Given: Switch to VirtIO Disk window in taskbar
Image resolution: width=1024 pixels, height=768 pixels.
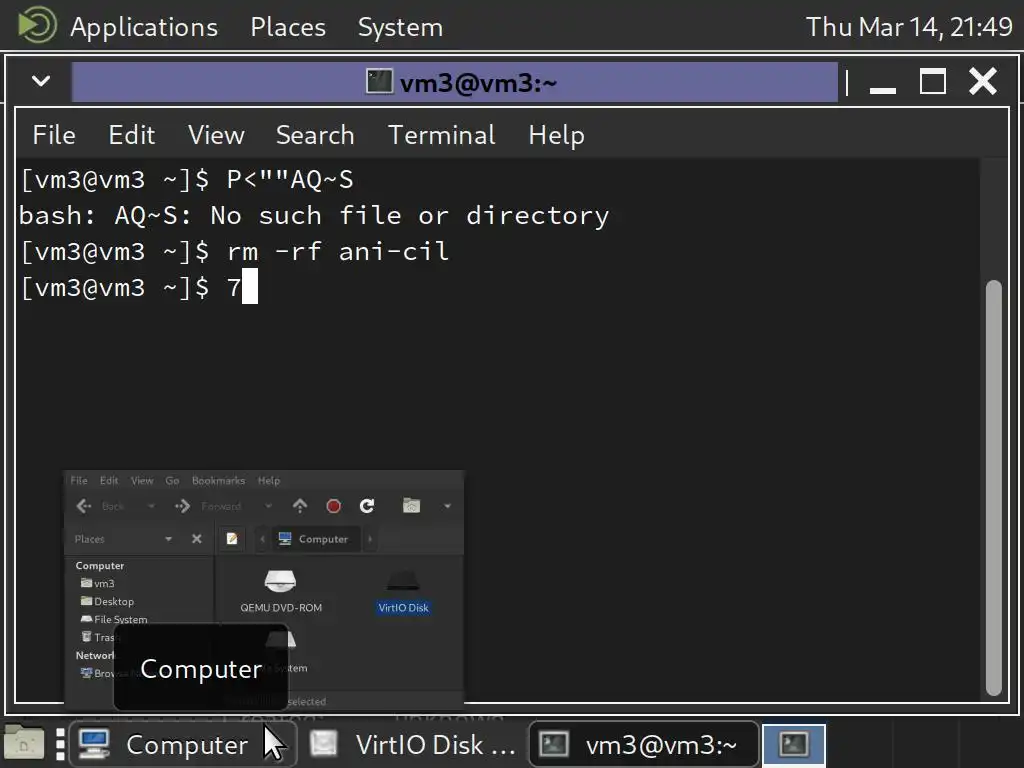Looking at the screenshot, I should 413,744.
